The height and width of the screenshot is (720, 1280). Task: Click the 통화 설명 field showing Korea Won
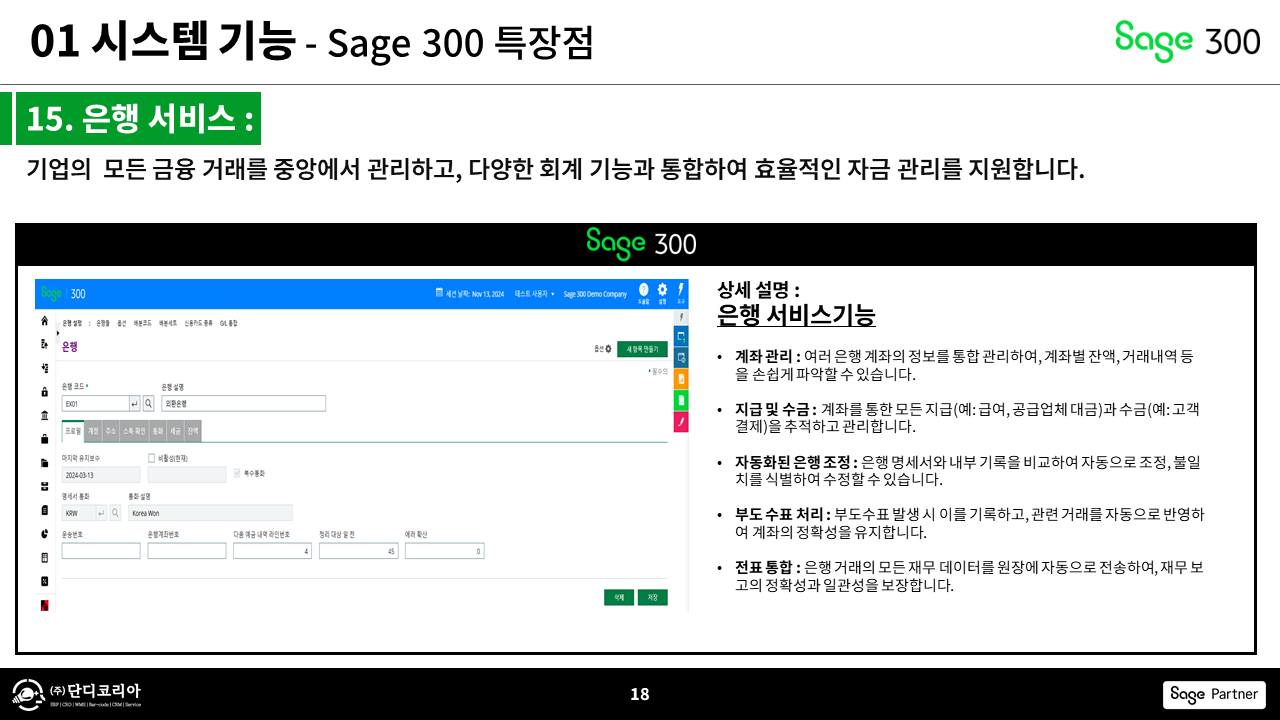[x=210, y=513]
